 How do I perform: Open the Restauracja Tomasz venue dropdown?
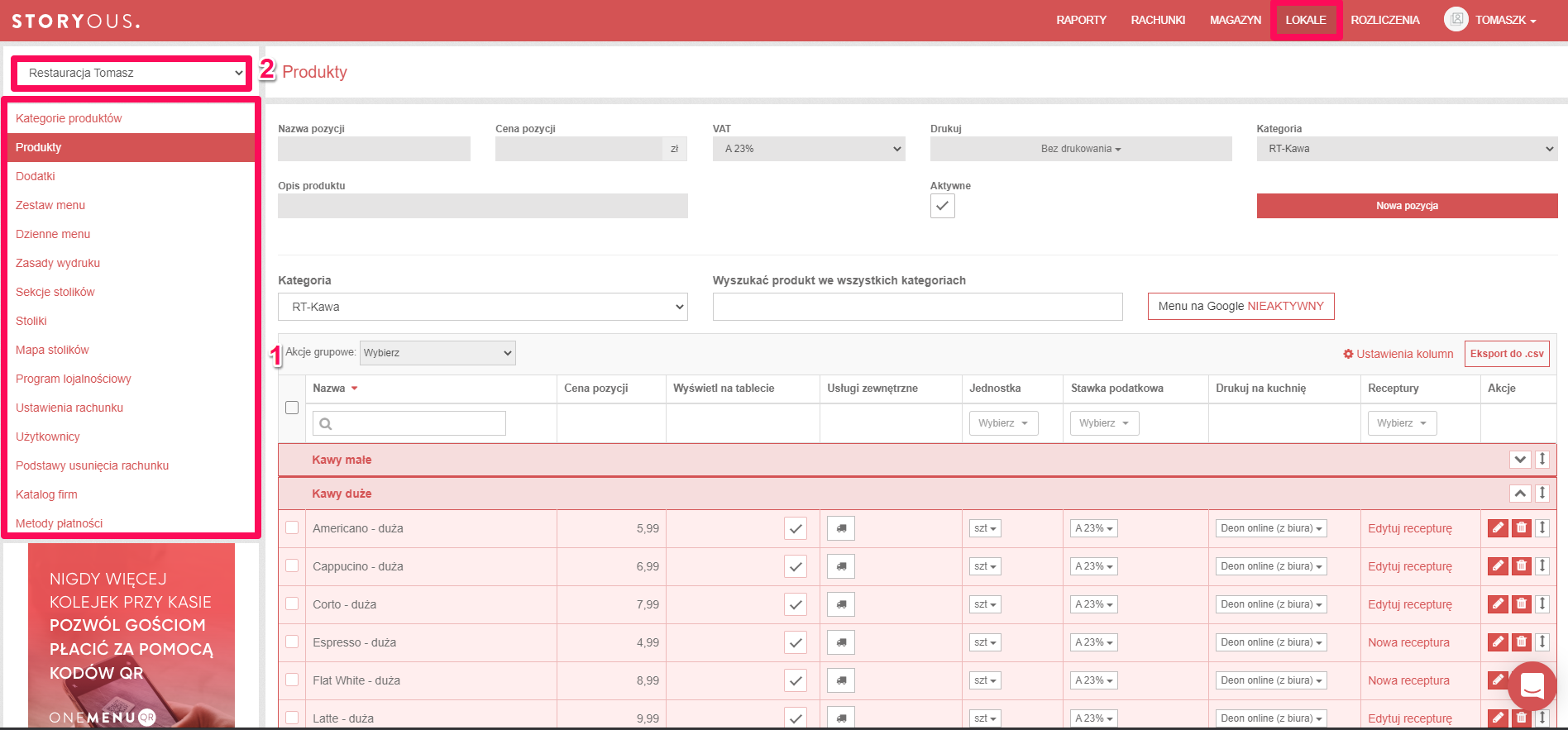(131, 73)
